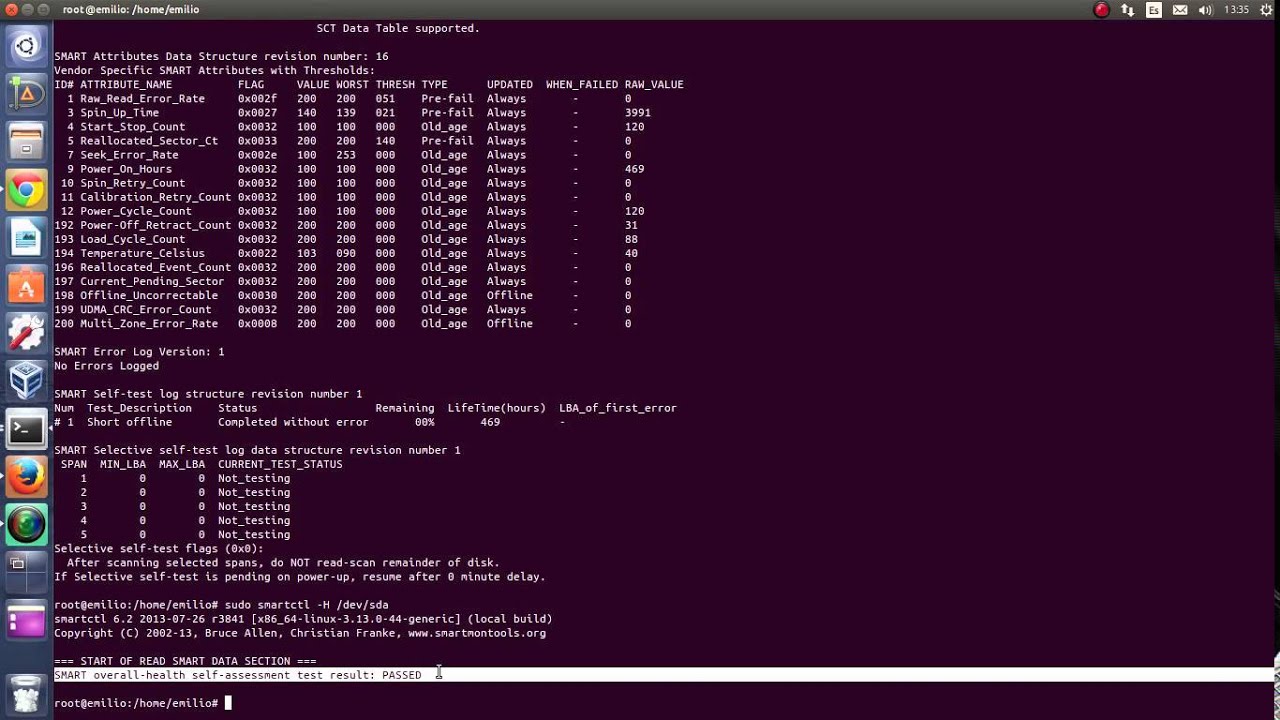Click the www.smartmontools.org URL text

pos(476,633)
